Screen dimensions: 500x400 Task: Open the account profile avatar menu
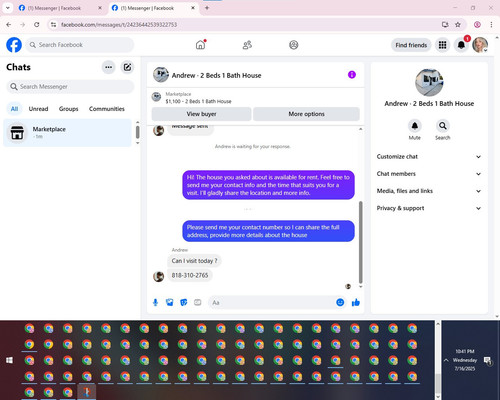[x=480, y=45]
